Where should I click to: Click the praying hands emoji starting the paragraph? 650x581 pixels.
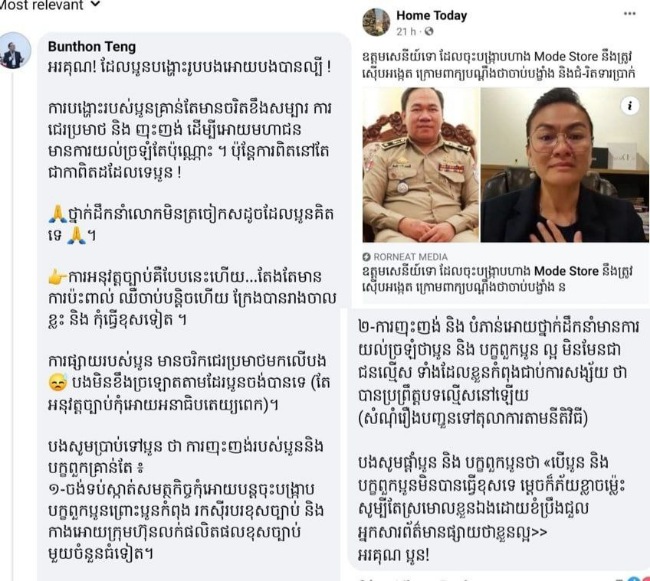[x=57, y=214]
